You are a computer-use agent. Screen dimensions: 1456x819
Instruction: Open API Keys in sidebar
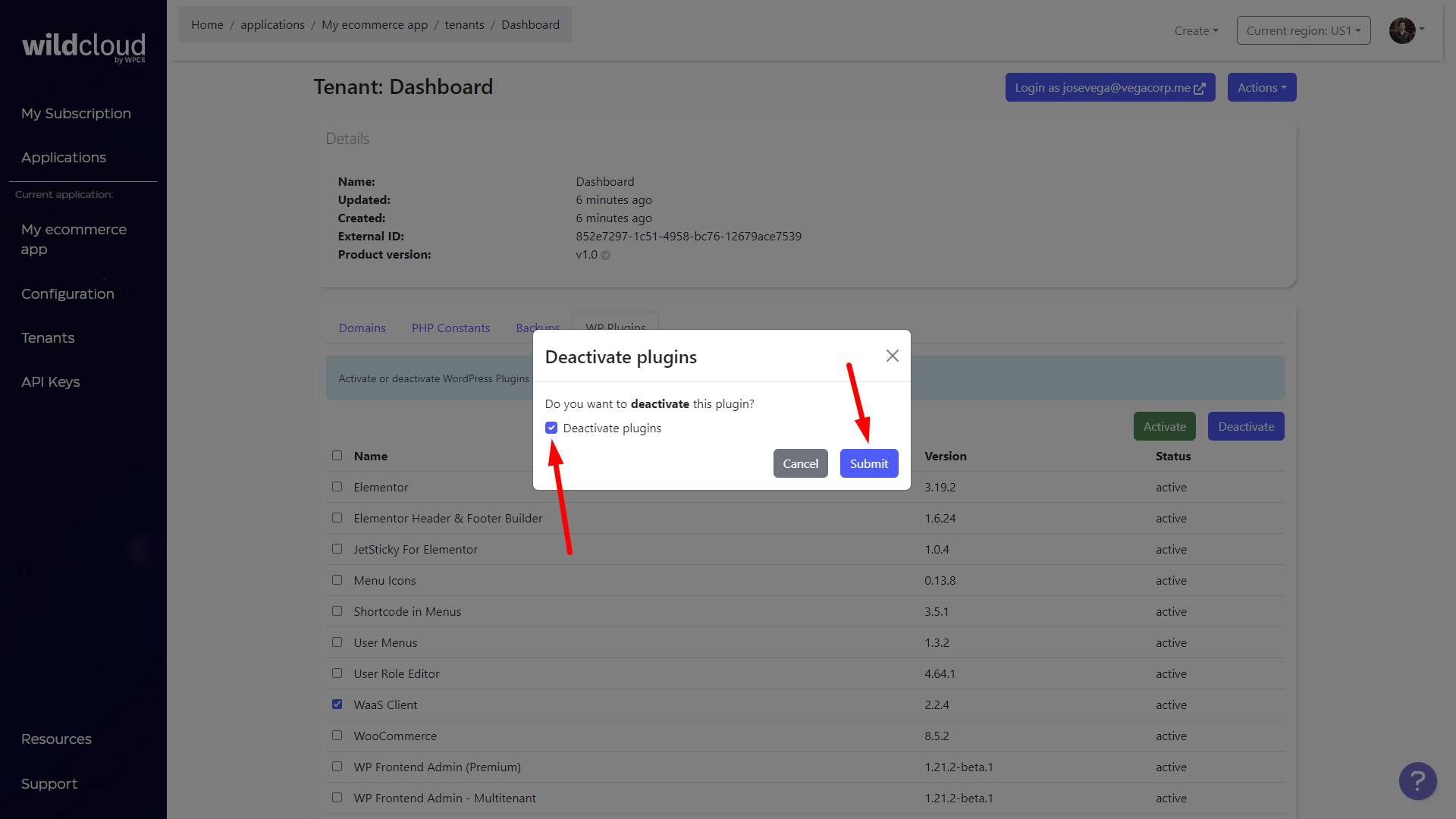50,382
